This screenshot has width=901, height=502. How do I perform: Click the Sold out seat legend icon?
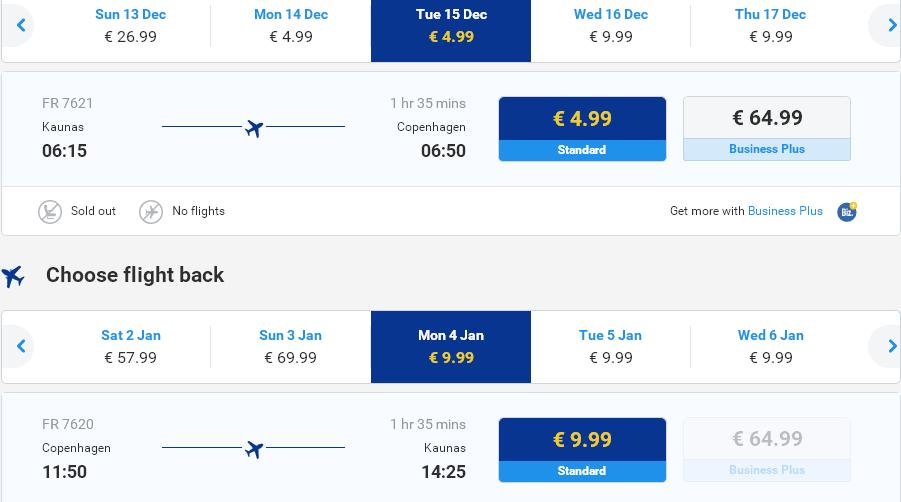[x=50, y=211]
